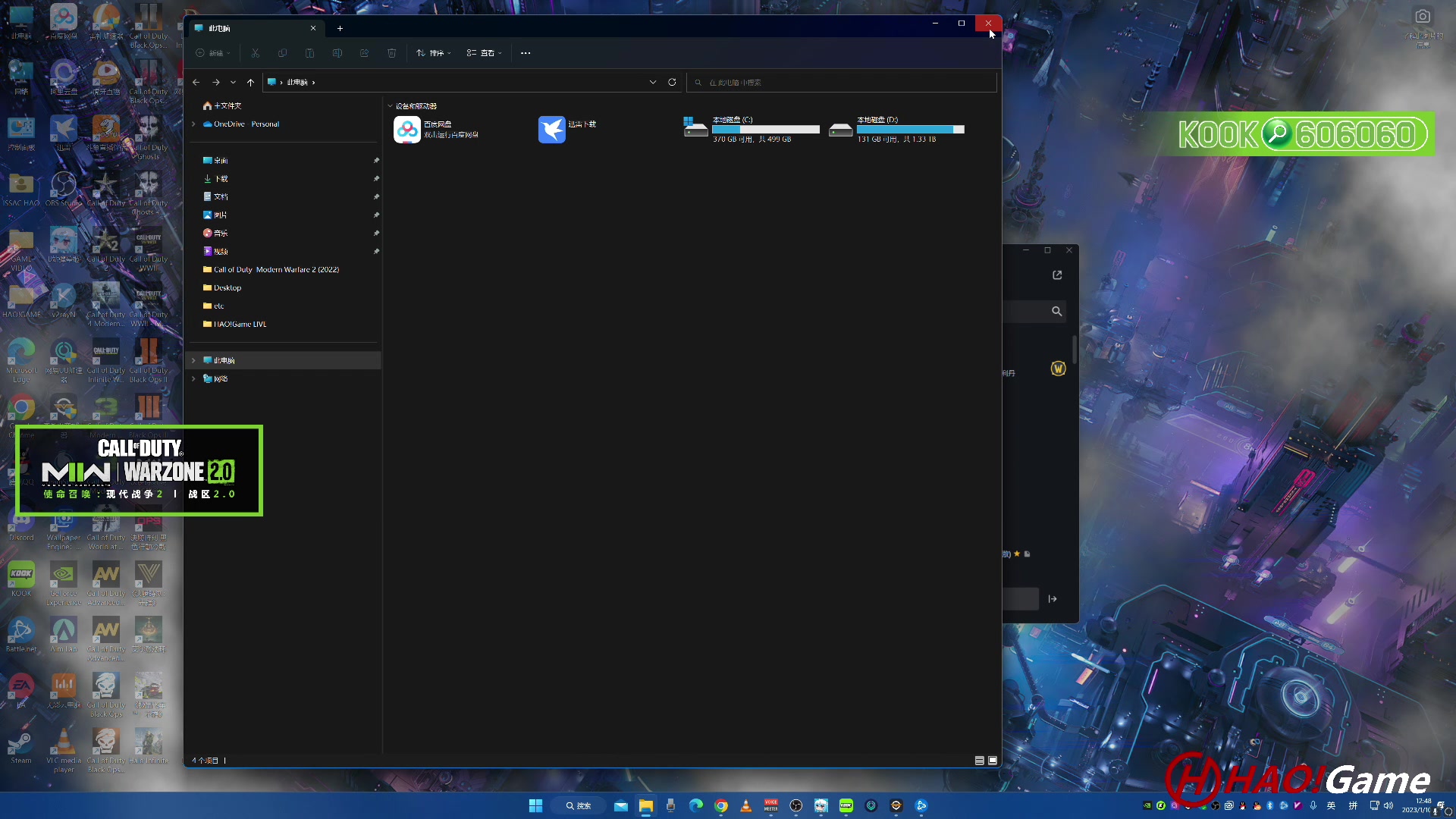This screenshot has width=1456, height=819.
Task: Click the Rename icon in Explorer toolbar
Action: 337,53
